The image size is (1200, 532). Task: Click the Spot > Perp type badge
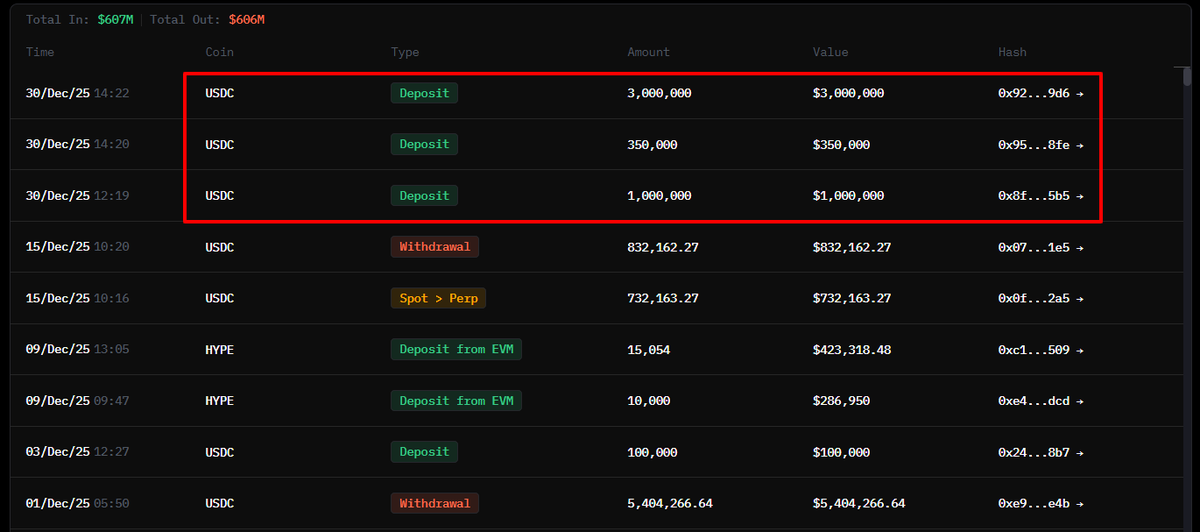click(x=438, y=298)
